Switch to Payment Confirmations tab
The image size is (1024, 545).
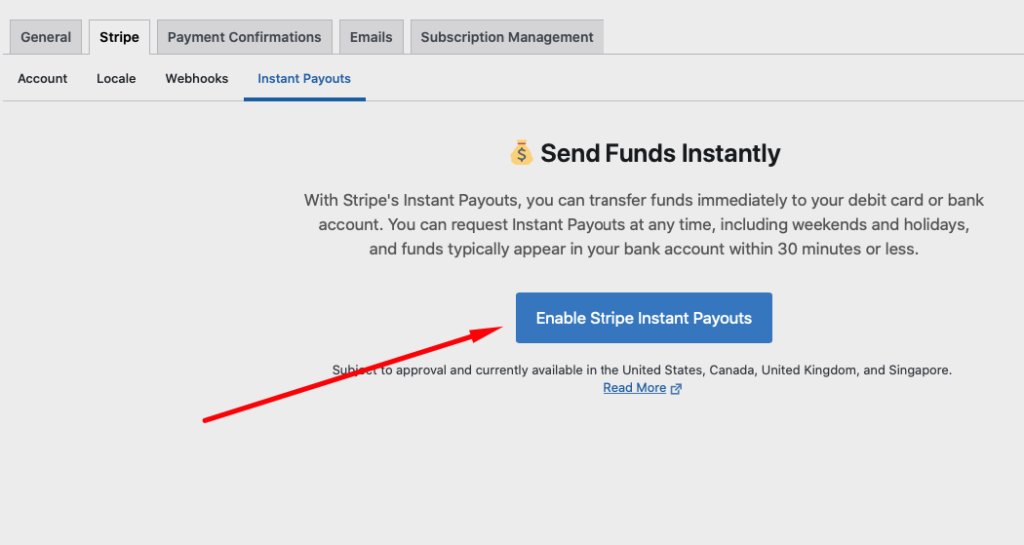[244, 37]
